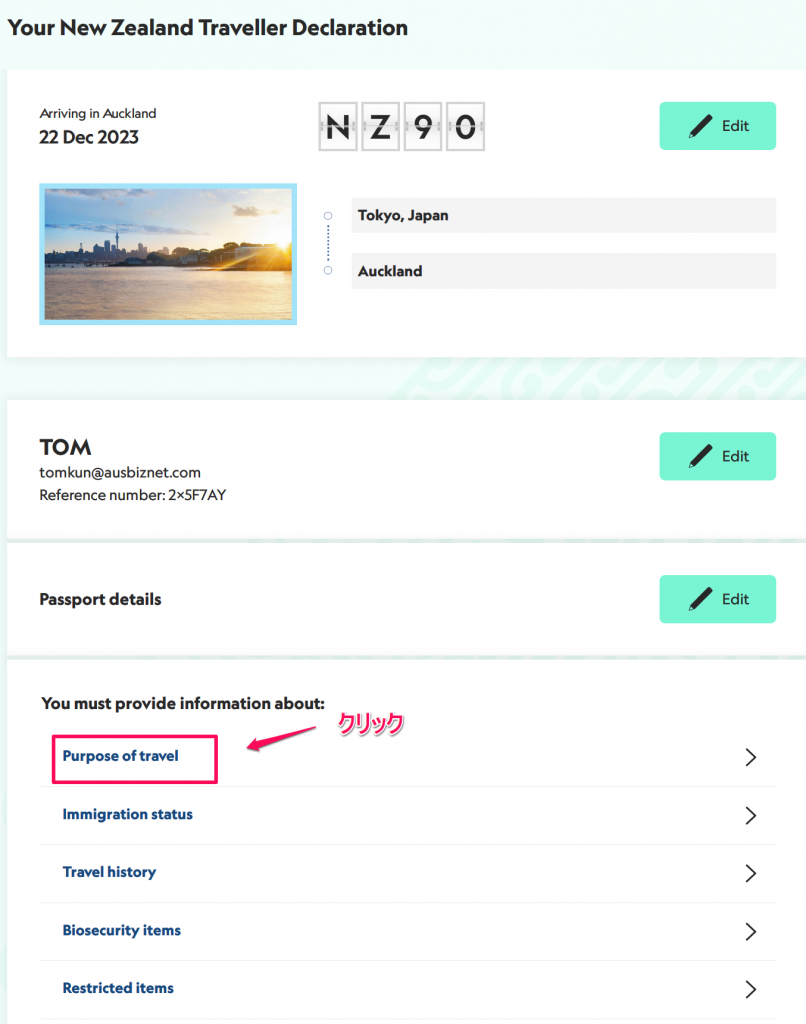Click the Tokyo, Japan departure field

click(x=564, y=216)
